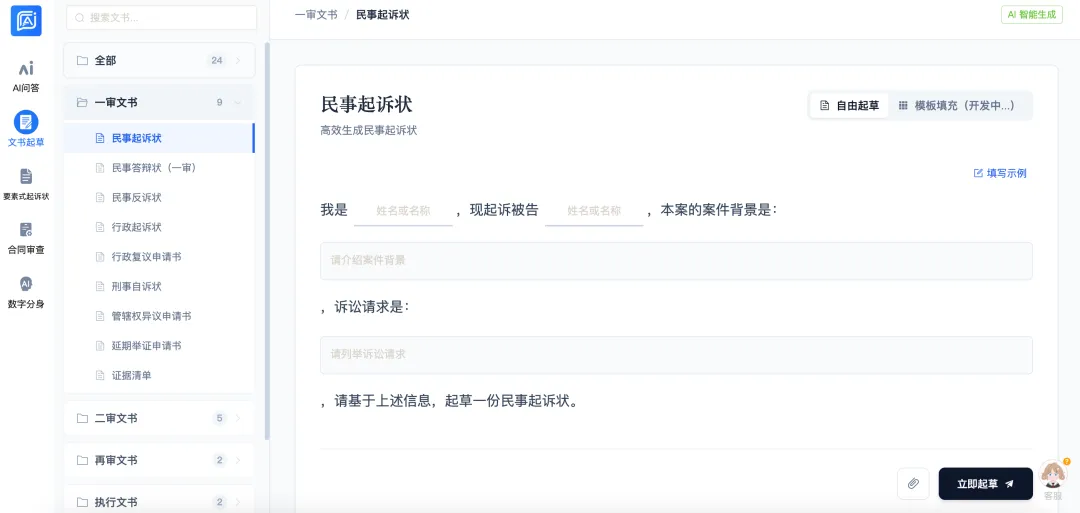The height and width of the screenshot is (513, 1080).
Task: Expand the 二审文书 folder
Action: 159,418
